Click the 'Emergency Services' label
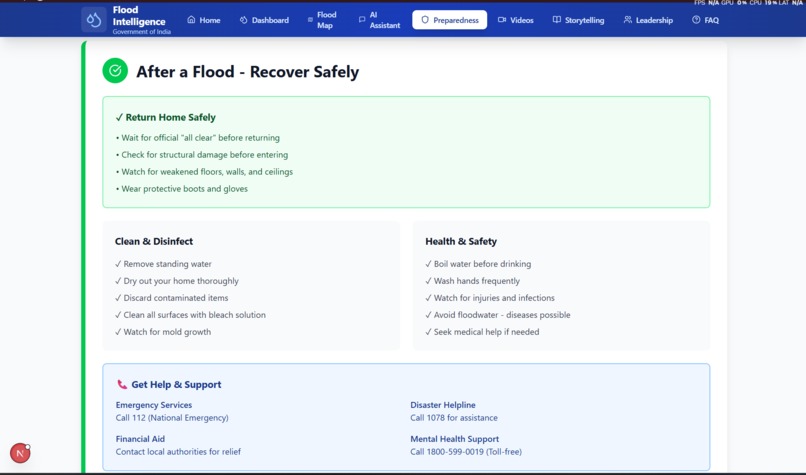The height and width of the screenshot is (475, 806). [154, 405]
